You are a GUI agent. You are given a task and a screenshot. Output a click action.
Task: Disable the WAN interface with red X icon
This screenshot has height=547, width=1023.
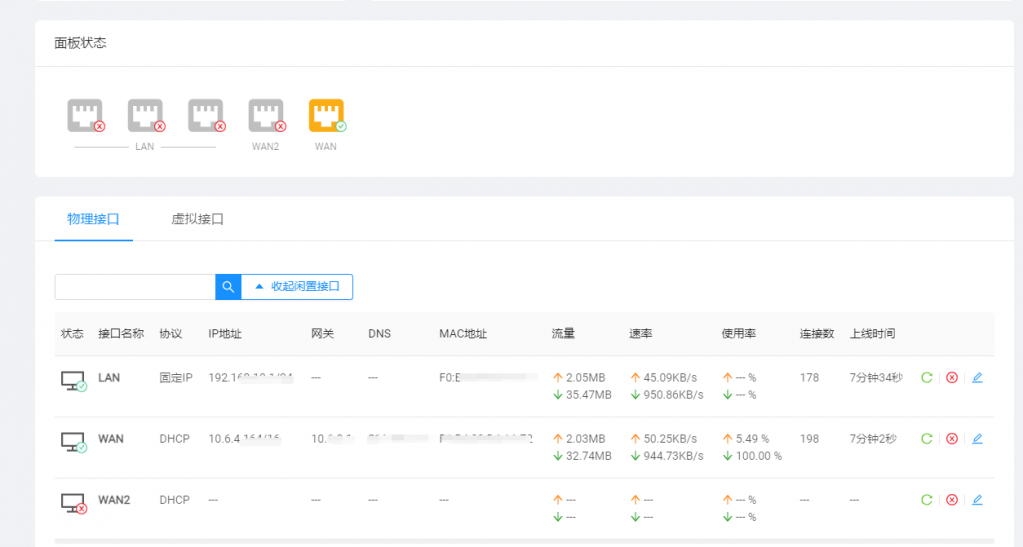pos(952,439)
